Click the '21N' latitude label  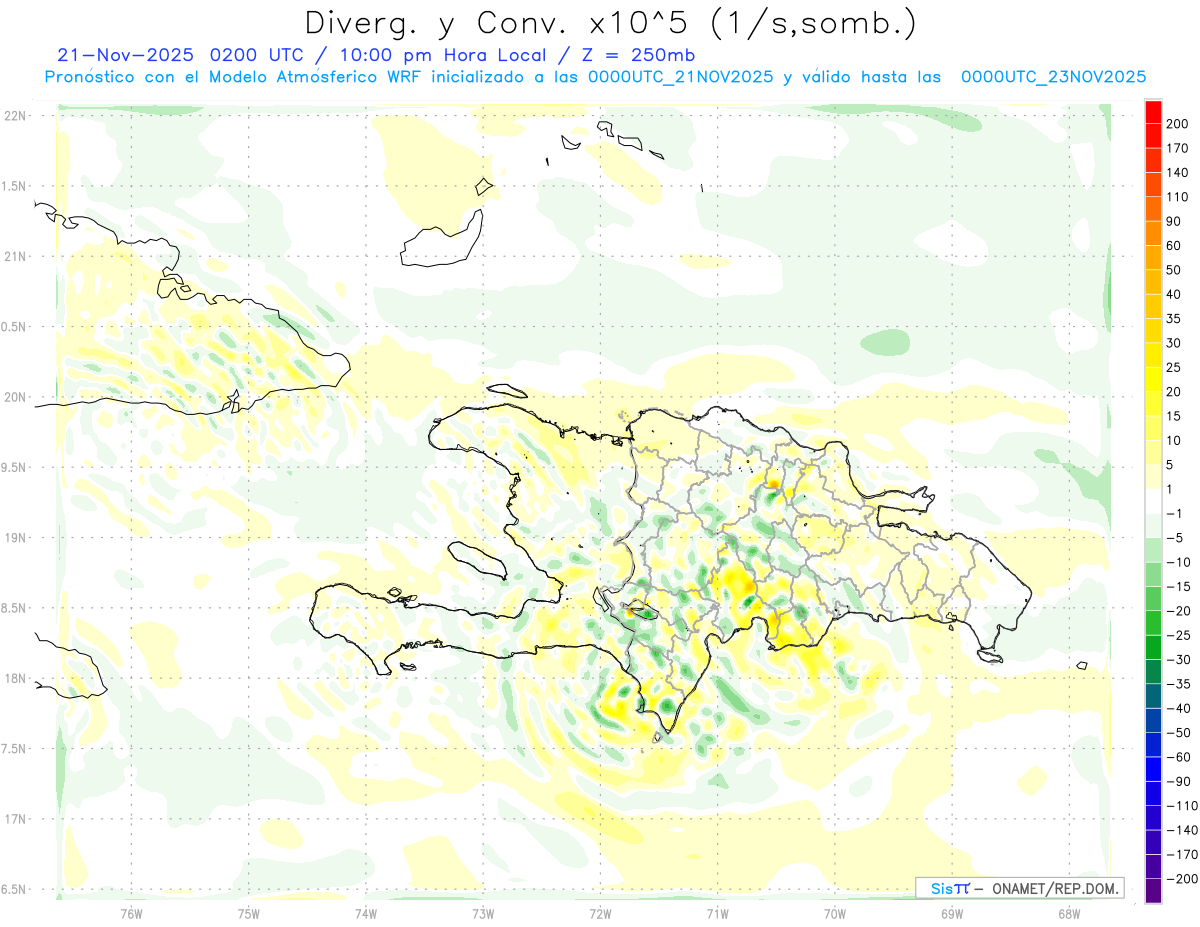pos(16,256)
